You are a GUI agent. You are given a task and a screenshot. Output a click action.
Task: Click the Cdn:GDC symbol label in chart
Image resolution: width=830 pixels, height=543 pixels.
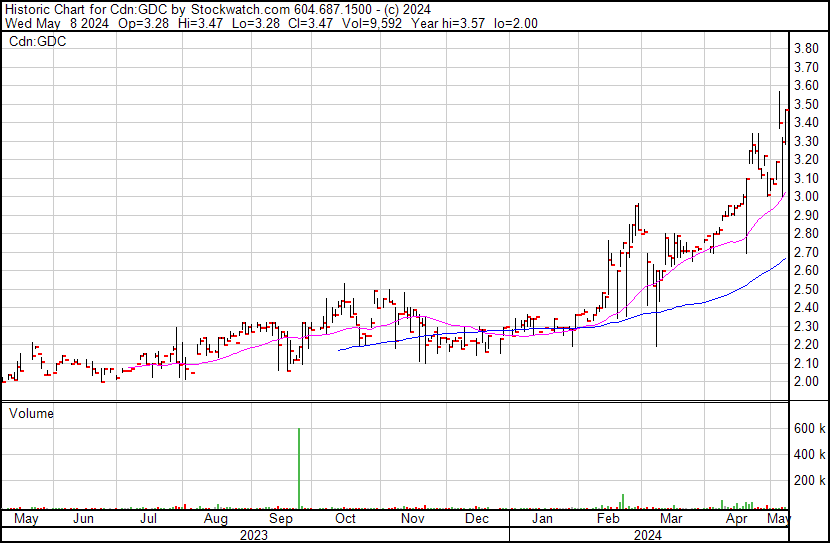pos(38,42)
